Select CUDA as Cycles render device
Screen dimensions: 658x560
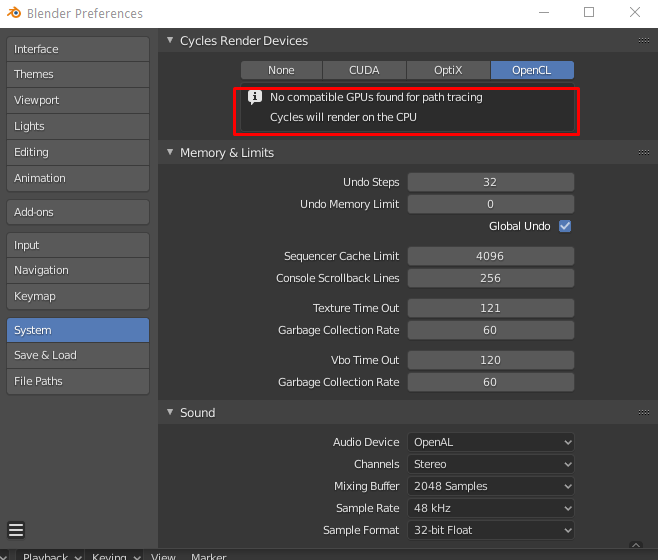pos(364,70)
